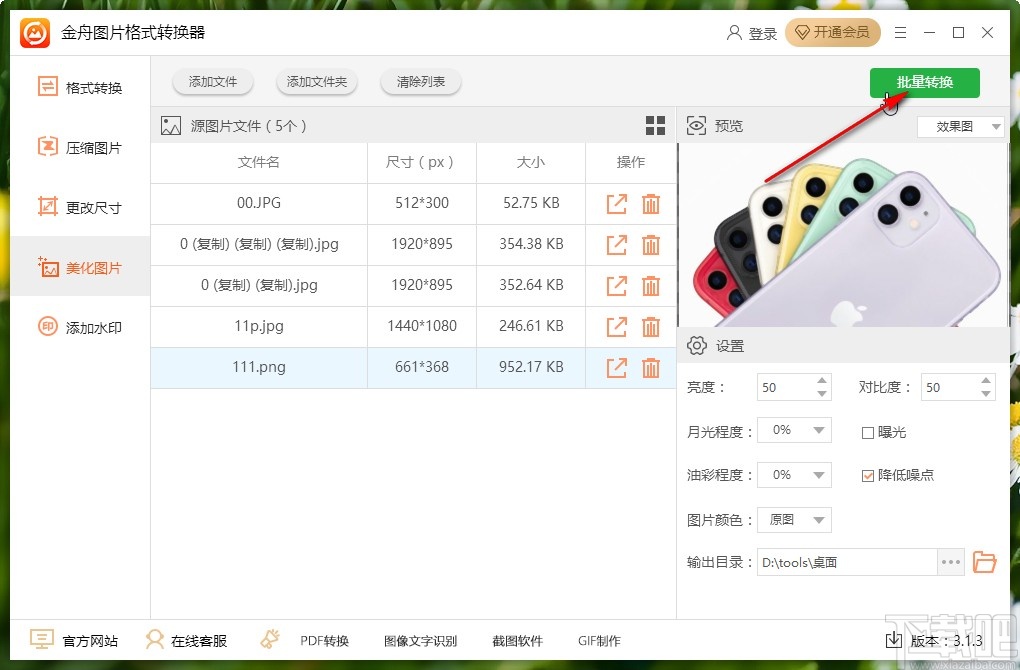Browse output directory with ellipsis button

[950, 562]
